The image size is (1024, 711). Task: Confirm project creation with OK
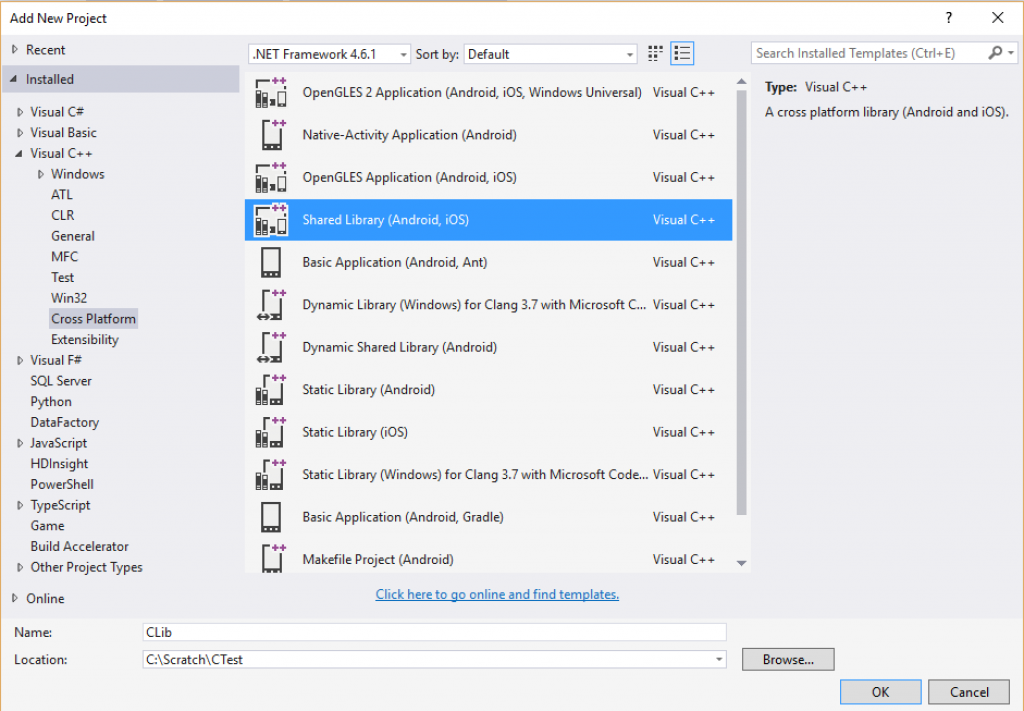tap(880, 691)
